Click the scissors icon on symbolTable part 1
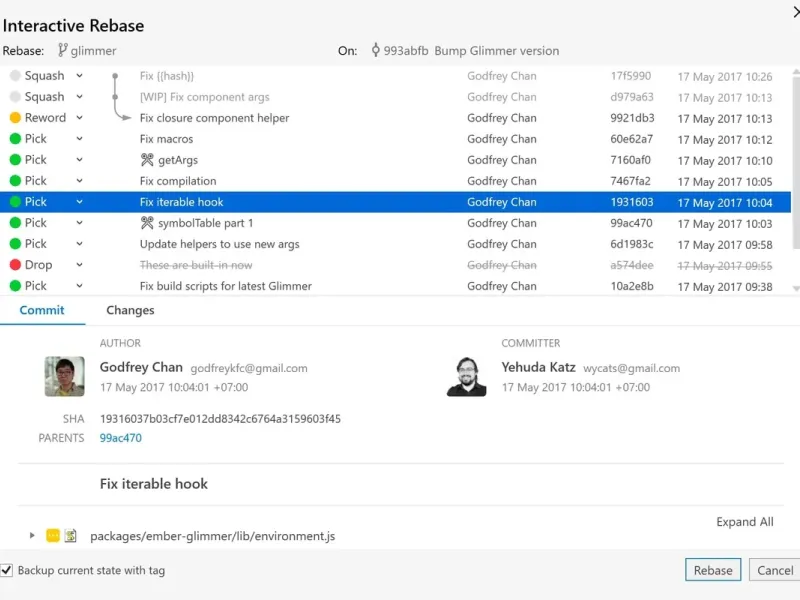The image size is (800, 600). tap(147, 223)
